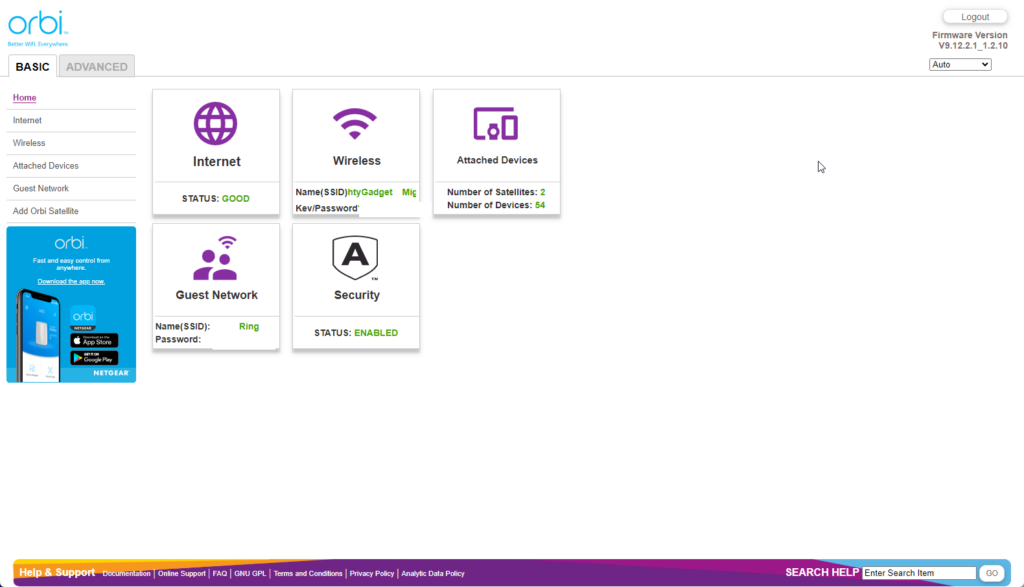
Task: Click the Security shield icon
Action: pos(356,259)
